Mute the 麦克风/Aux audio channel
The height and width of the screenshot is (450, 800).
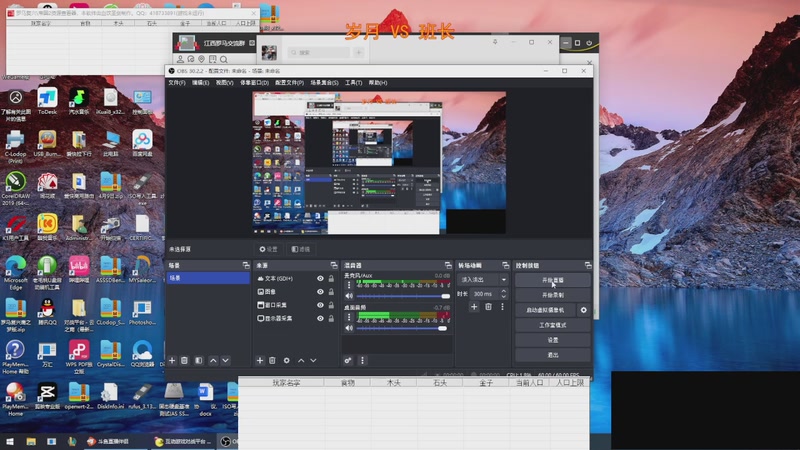(349, 296)
